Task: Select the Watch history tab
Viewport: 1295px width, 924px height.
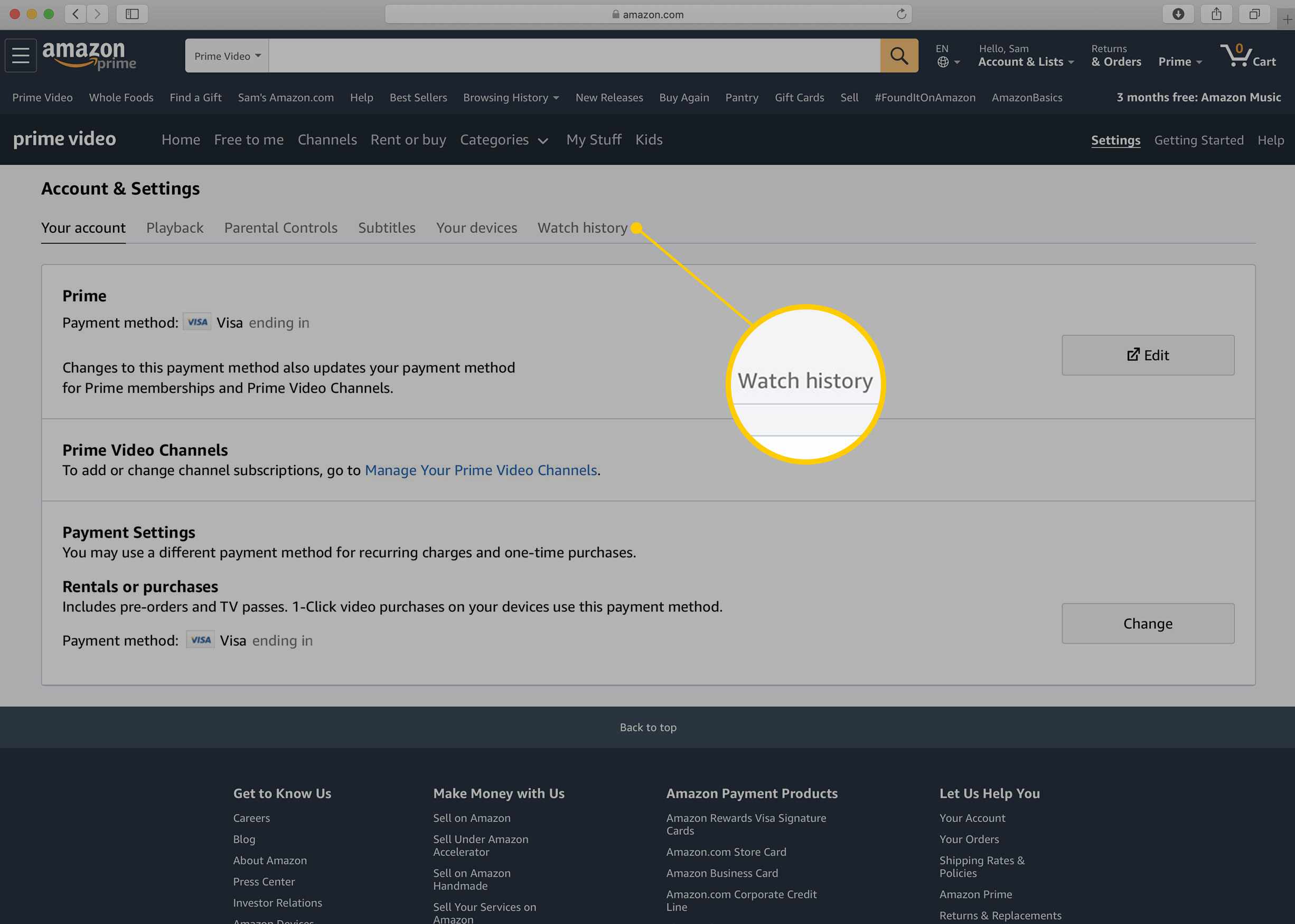Action: 582,228
